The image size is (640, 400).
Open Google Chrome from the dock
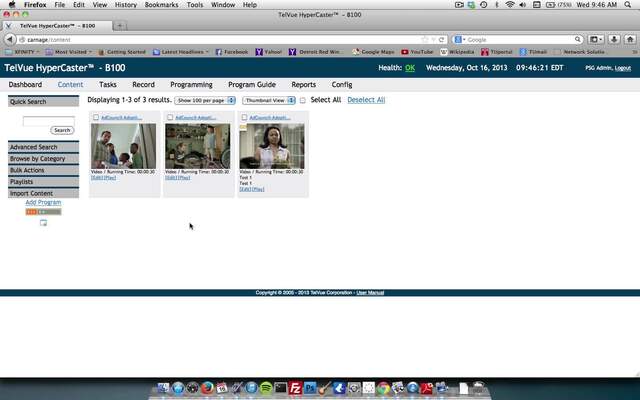point(384,387)
